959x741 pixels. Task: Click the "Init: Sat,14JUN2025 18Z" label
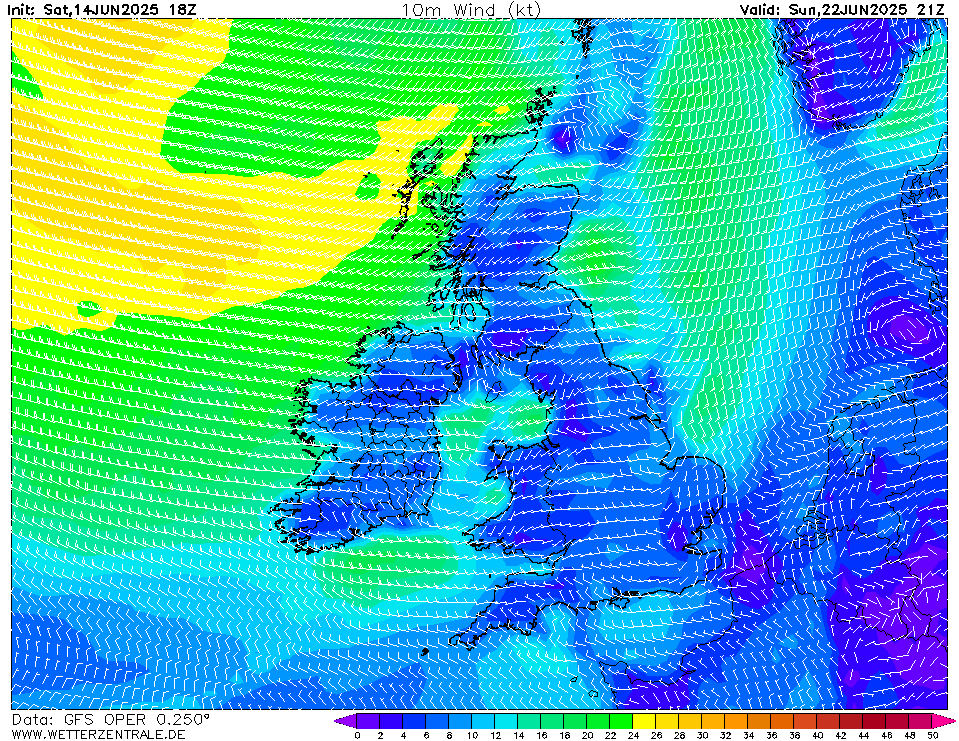click(x=102, y=10)
